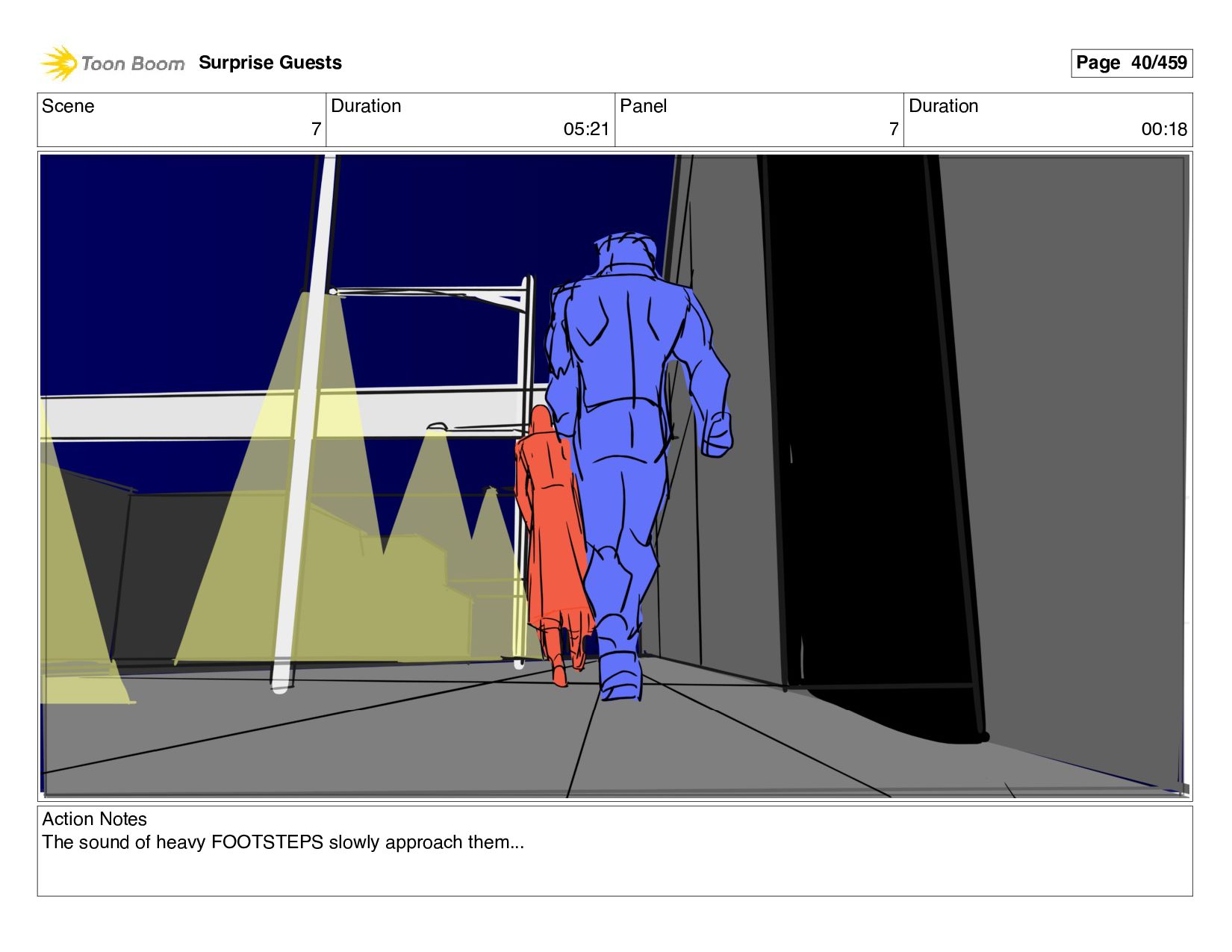Screen dimensions: 1232x952
Task: Click the 'Scene' label
Action: click(68, 106)
